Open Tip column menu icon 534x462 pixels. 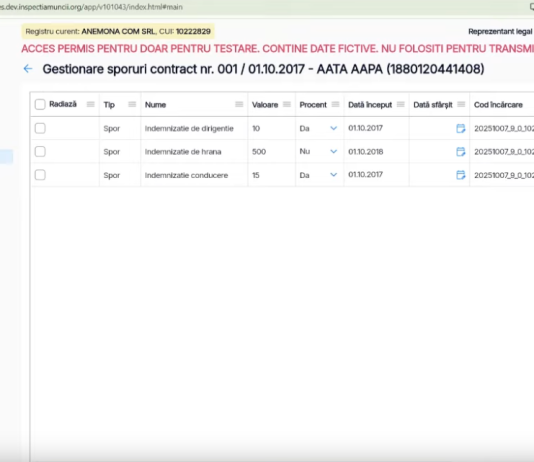[x=132, y=104]
